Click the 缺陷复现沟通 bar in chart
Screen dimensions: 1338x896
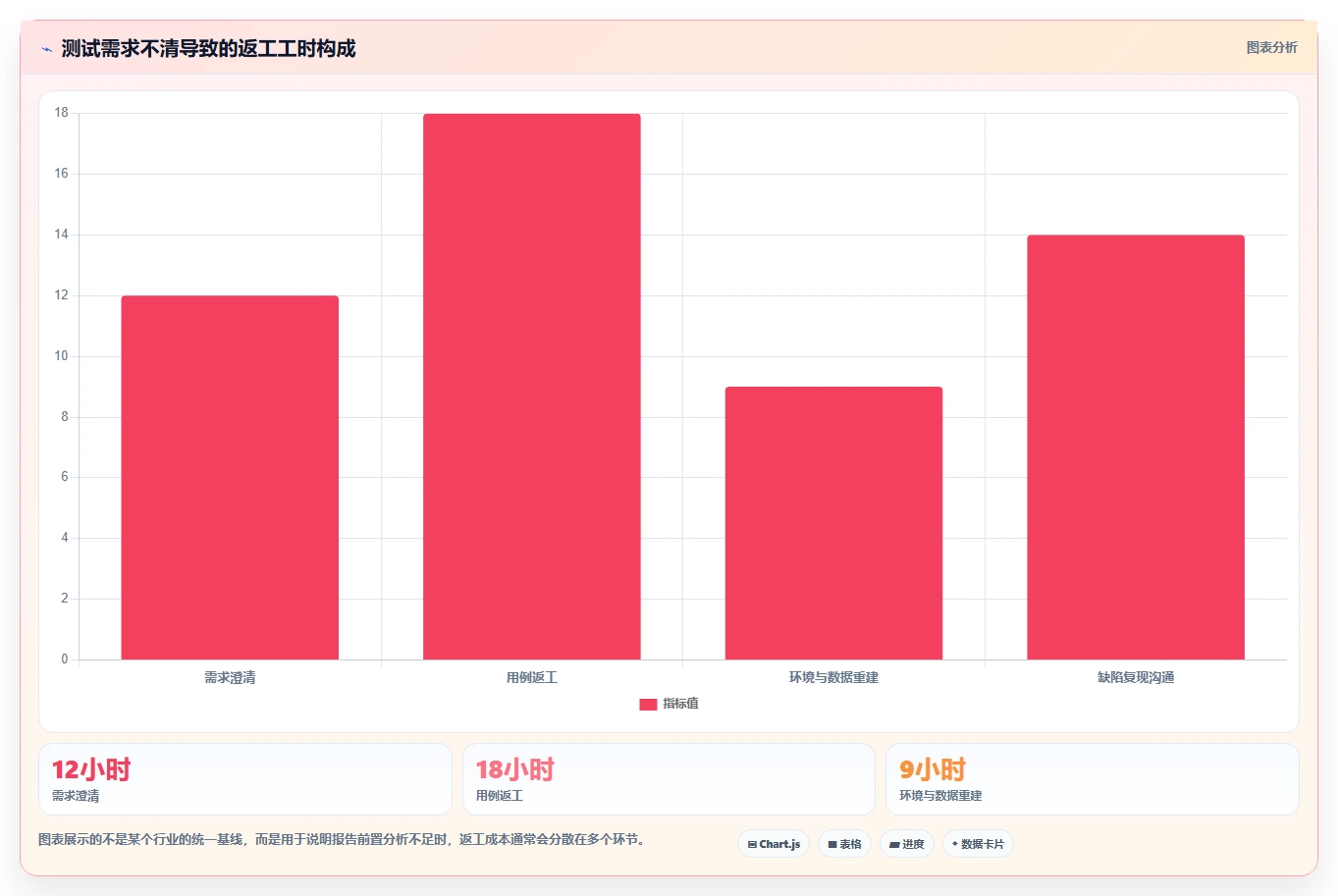point(1136,448)
